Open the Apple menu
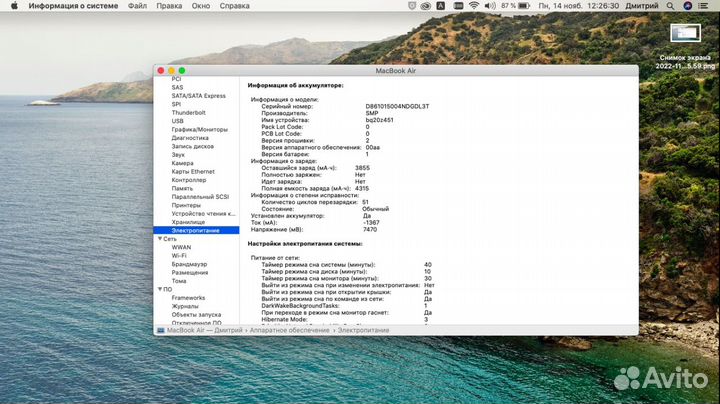The width and height of the screenshot is (720, 404). [14, 6]
